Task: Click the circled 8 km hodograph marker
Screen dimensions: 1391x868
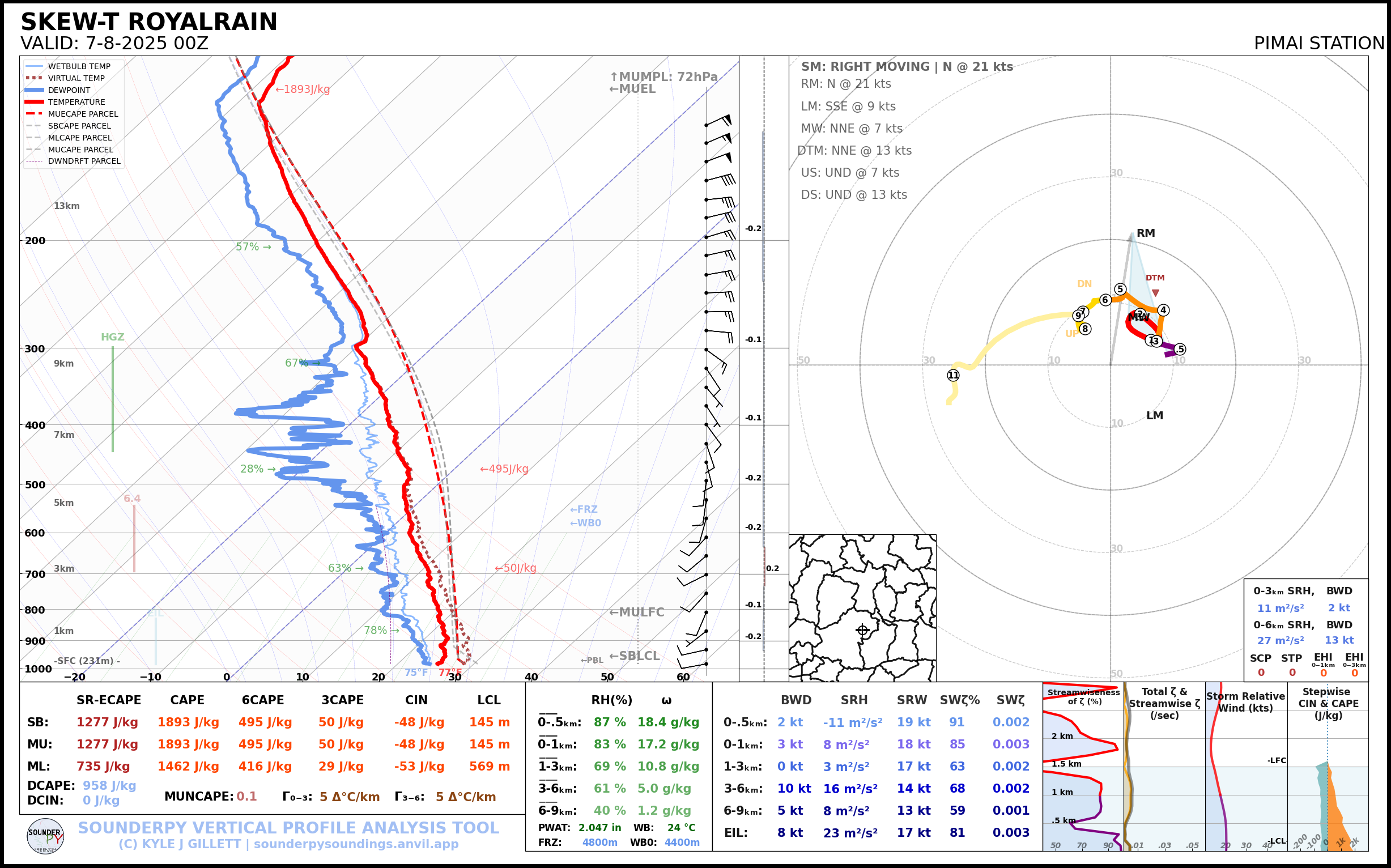Action: [x=1084, y=329]
